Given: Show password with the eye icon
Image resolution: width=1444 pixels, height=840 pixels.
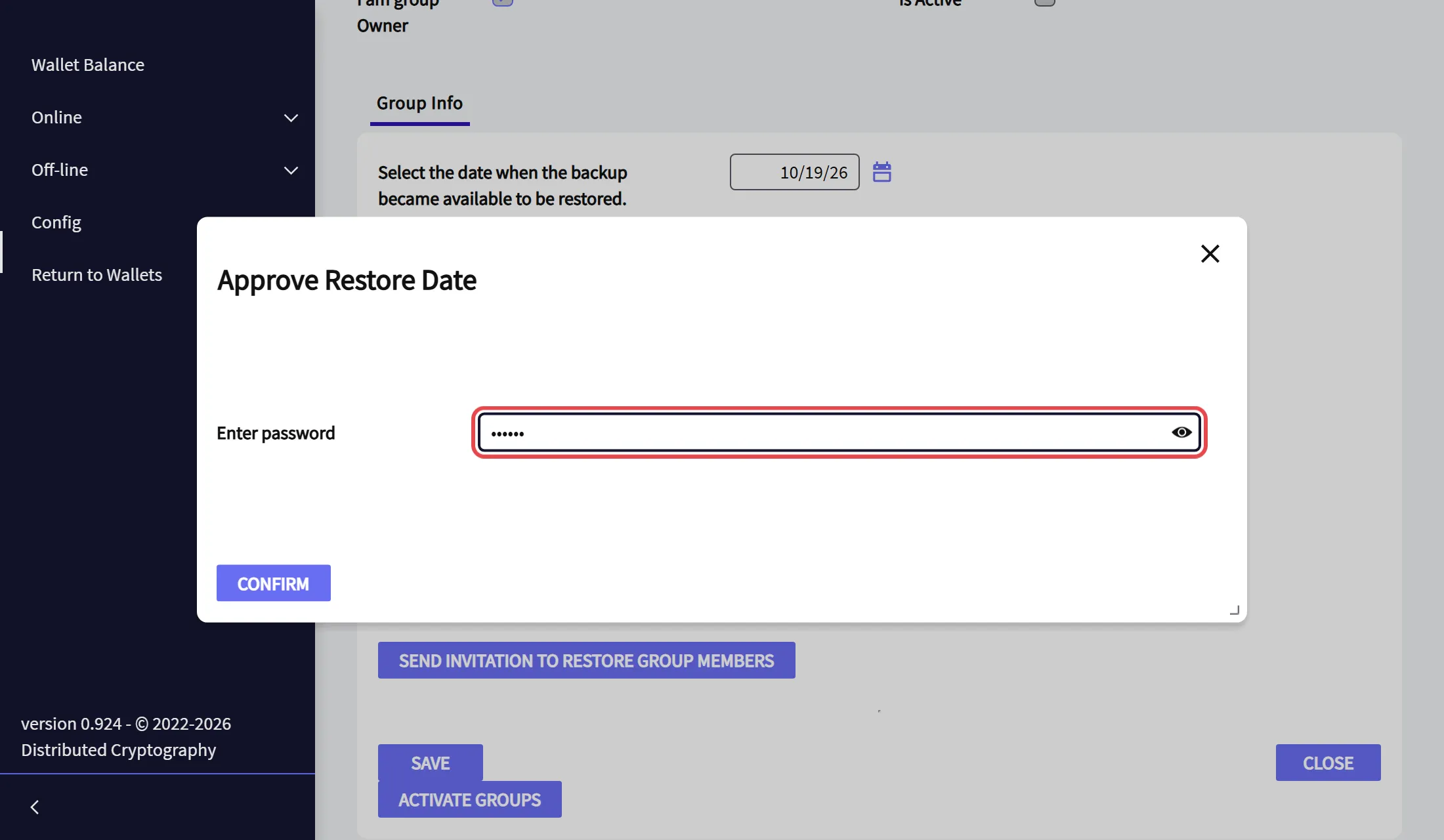Looking at the screenshot, I should tap(1181, 432).
